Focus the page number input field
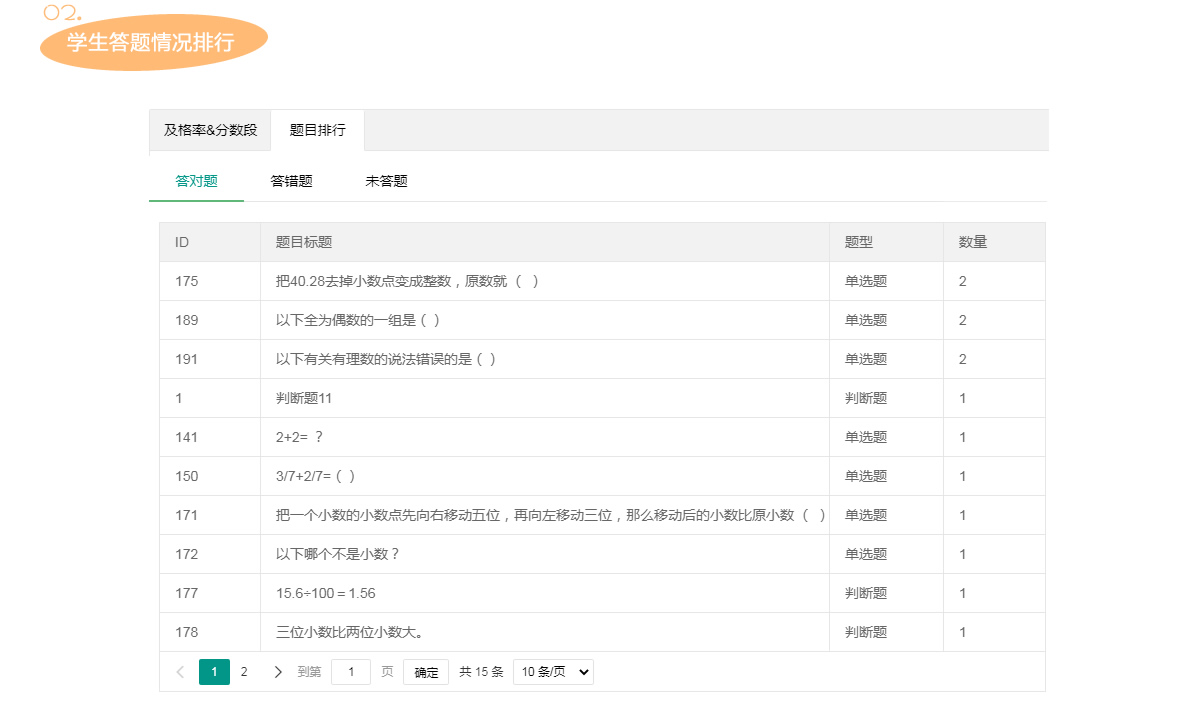The height and width of the screenshot is (702, 1200). point(350,672)
